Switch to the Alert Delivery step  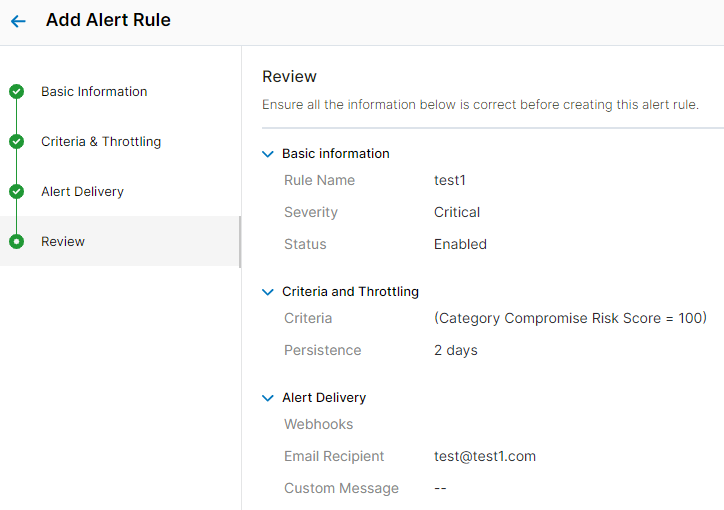pyautogui.click(x=82, y=192)
